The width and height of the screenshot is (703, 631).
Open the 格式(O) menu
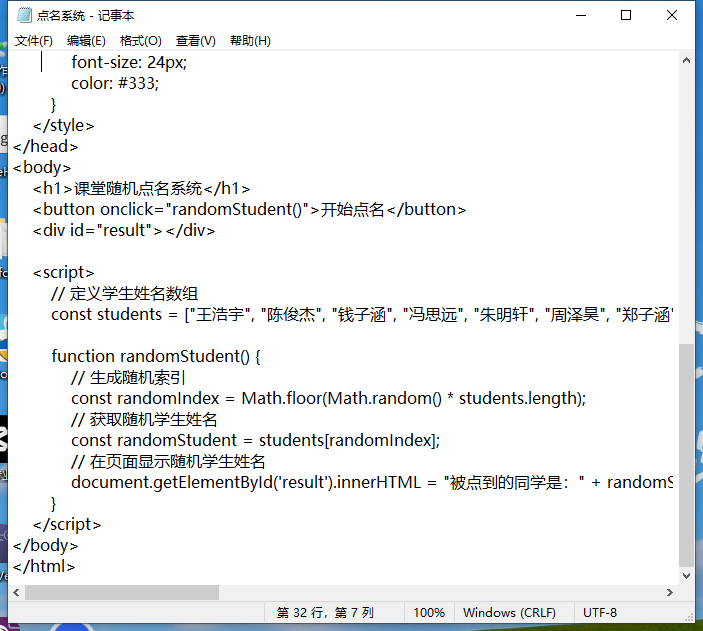(x=140, y=41)
